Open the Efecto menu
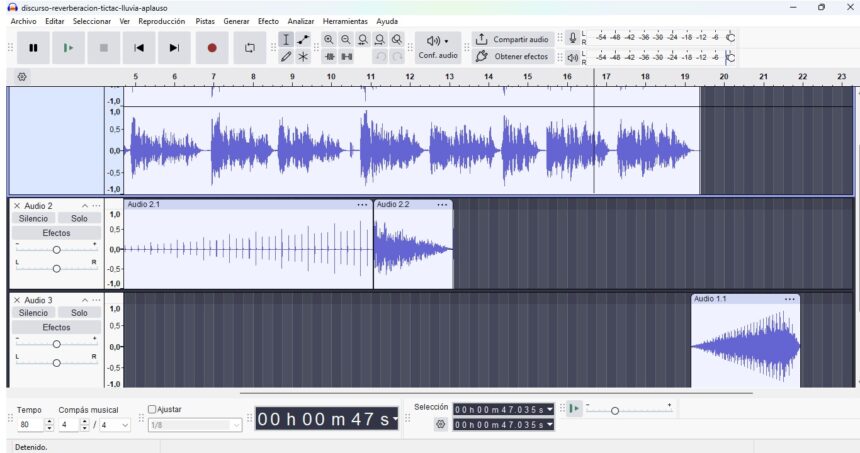The image size is (860, 453). click(268, 21)
